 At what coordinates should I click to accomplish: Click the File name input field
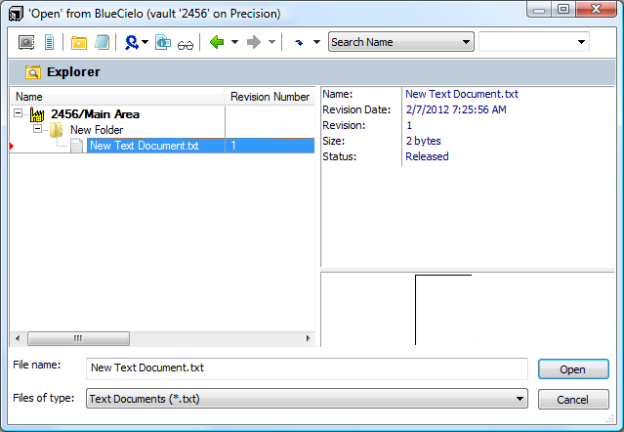pos(307,368)
